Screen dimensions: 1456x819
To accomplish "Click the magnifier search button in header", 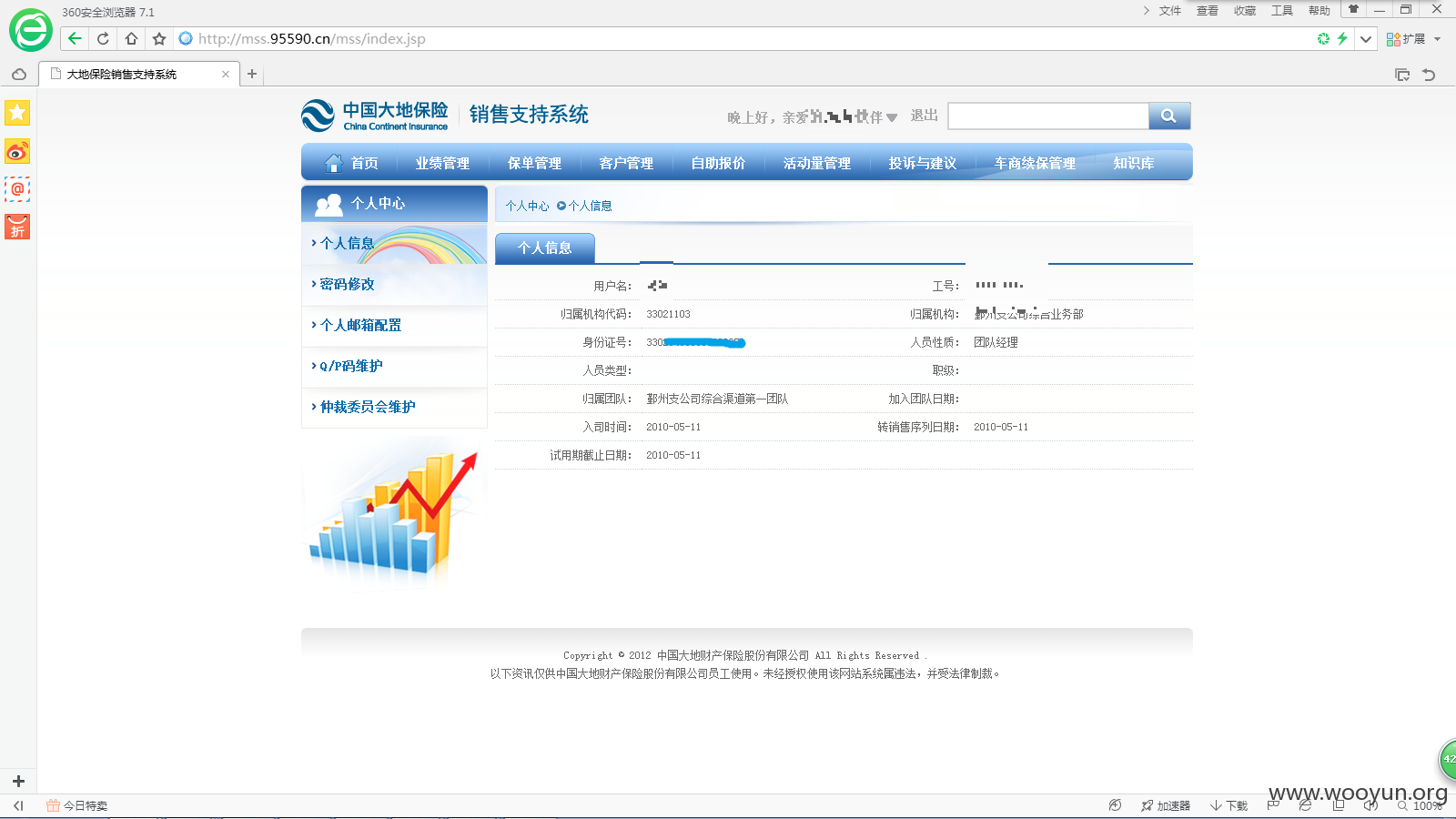I will pyautogui.click(x=1169, y=116).
